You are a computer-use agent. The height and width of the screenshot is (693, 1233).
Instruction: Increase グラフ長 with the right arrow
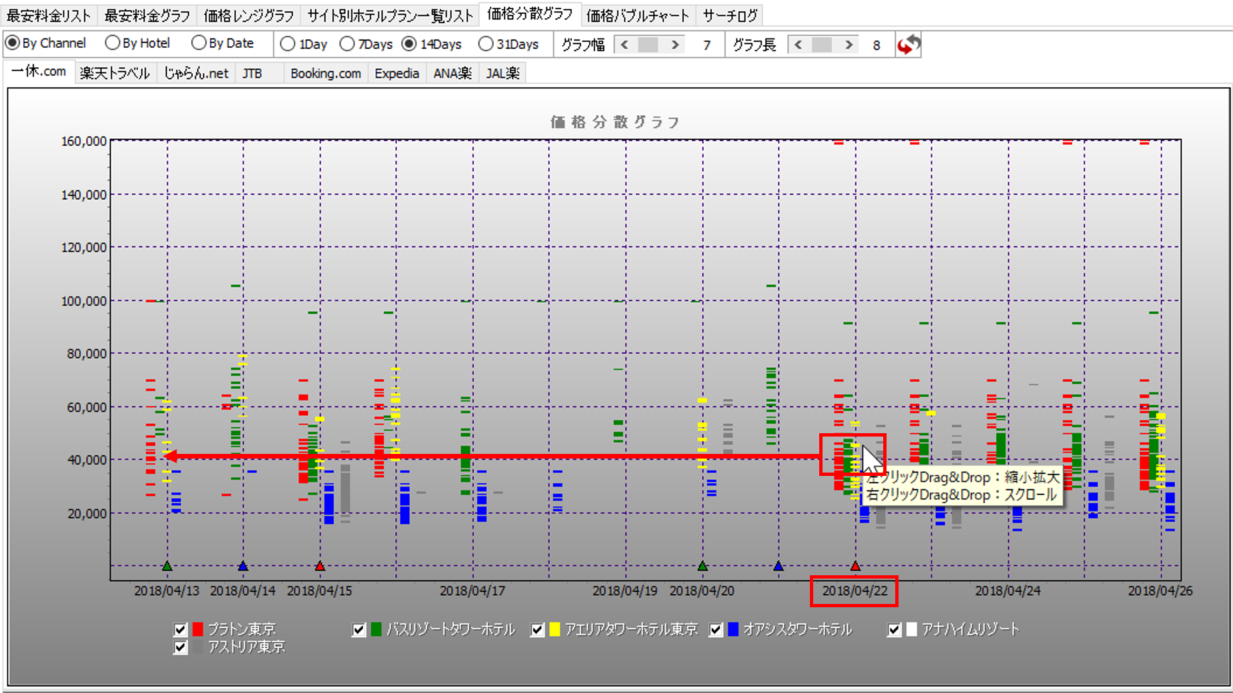pos(849,45)
